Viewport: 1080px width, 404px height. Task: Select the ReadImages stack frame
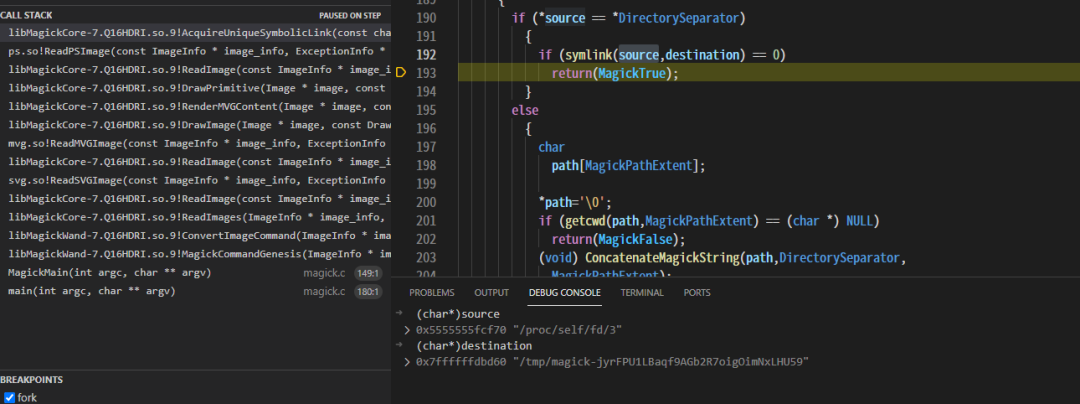(x=196, y=217)
